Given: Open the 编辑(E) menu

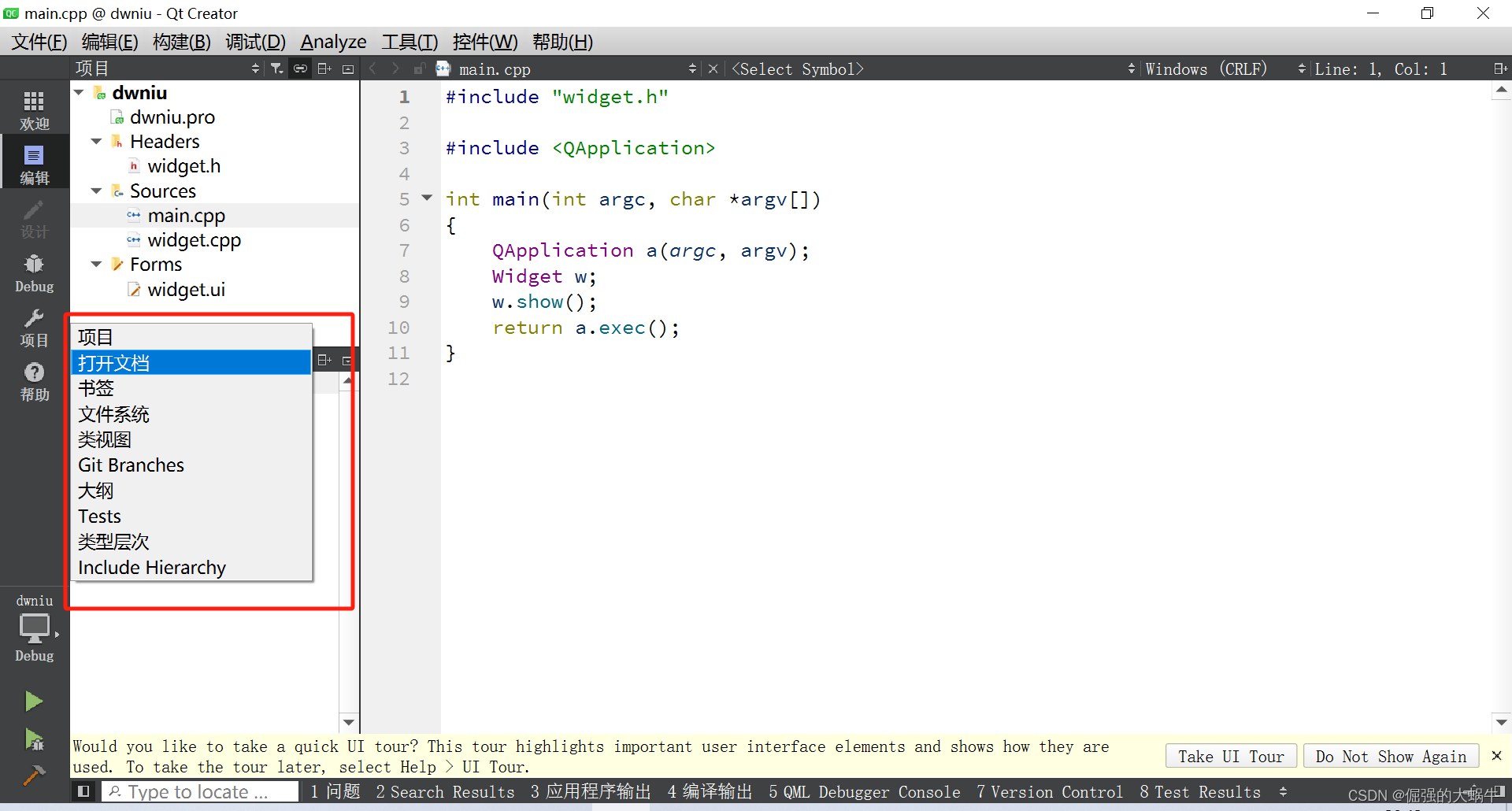Looking at the screenshot, I should (x=109, y=42).
